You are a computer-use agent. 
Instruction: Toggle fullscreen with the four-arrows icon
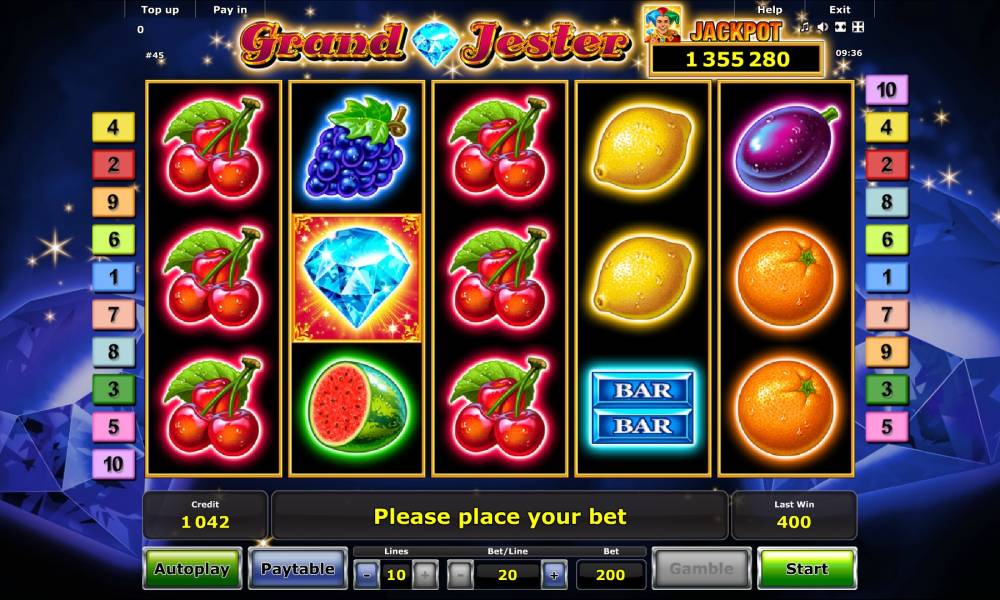858,27
